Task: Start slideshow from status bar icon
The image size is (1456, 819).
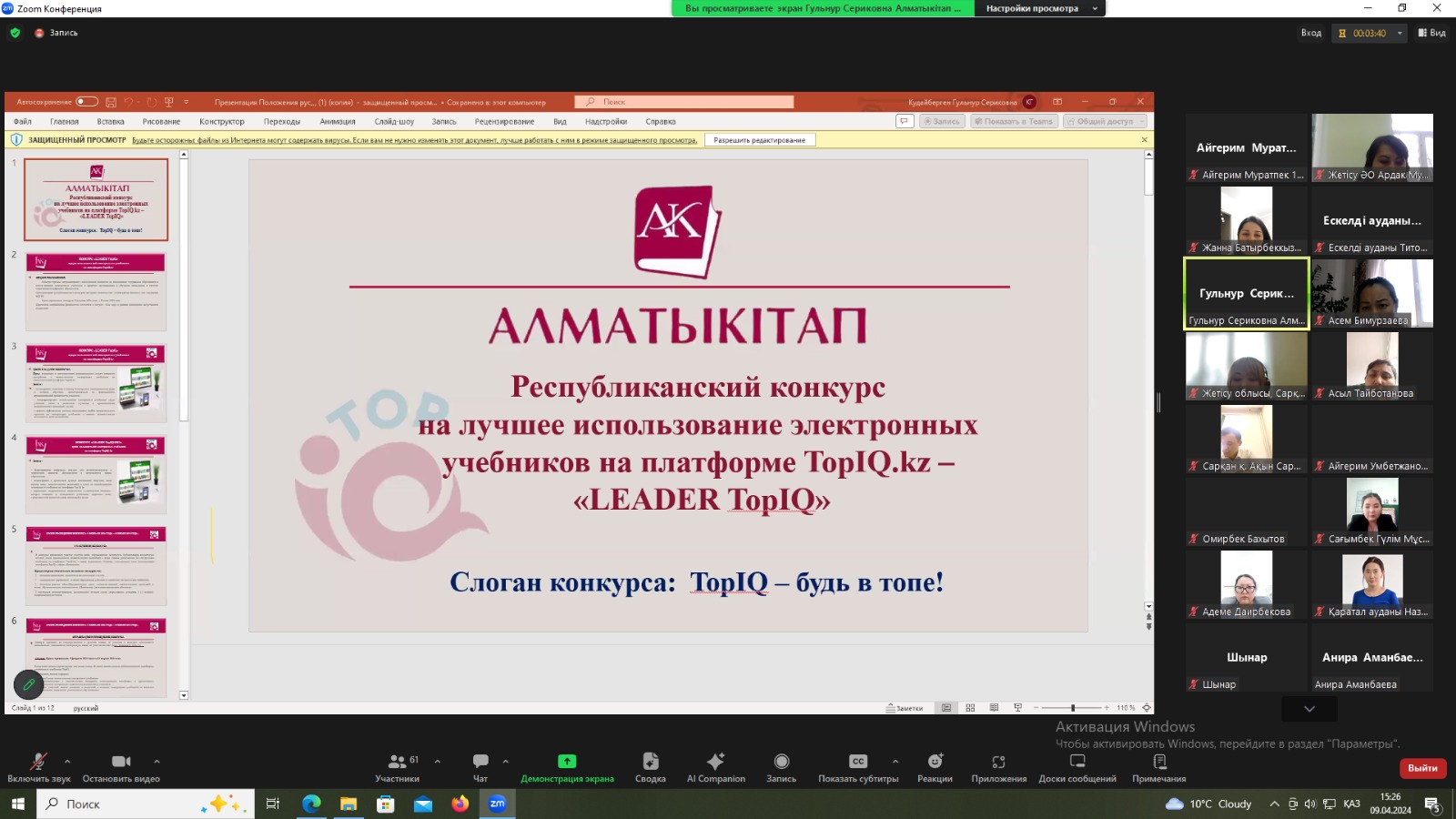Action: [1017, 708]
